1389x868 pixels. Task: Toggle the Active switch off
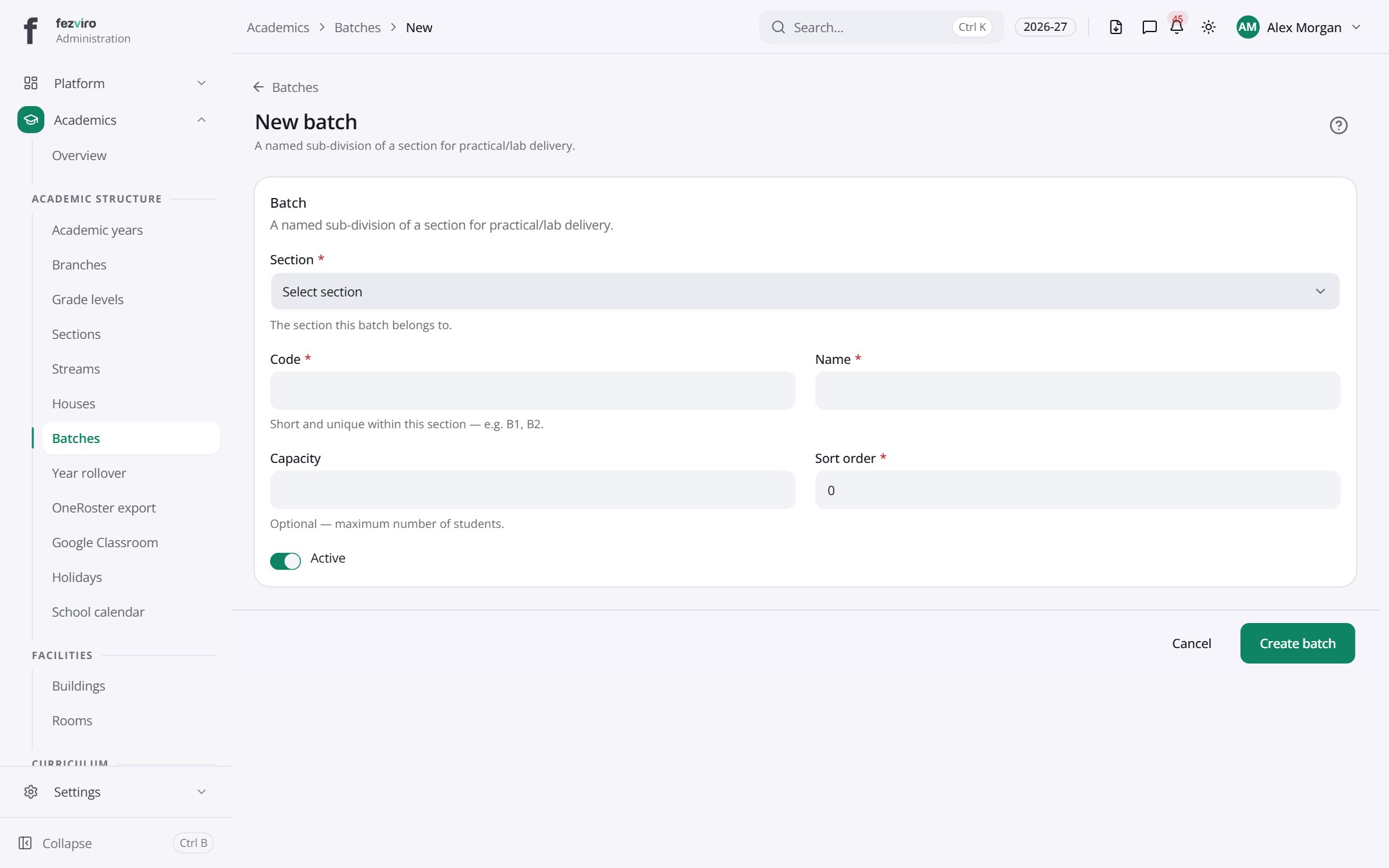click(x=285, y=561)
